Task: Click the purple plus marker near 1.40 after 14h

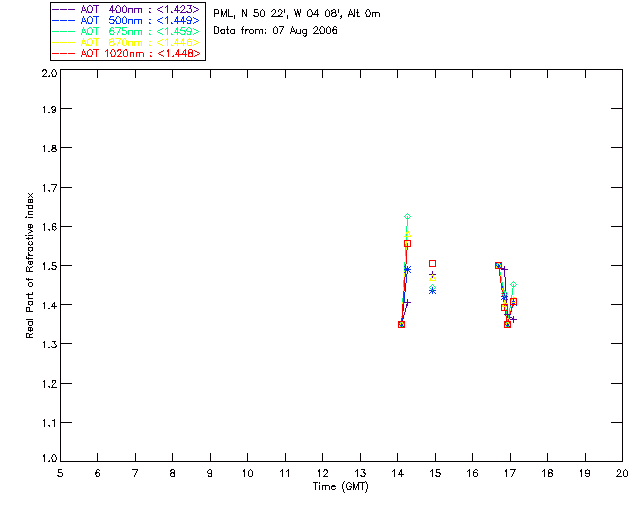Action: (x=407, y=303)
